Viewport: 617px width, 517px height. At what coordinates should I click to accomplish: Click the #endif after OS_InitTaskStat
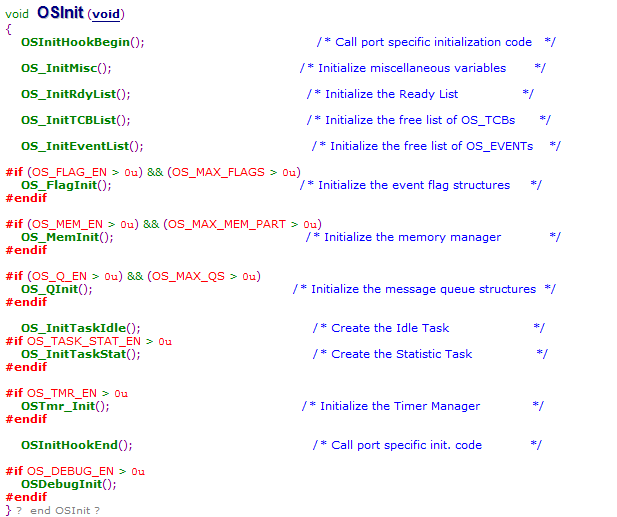26,367
